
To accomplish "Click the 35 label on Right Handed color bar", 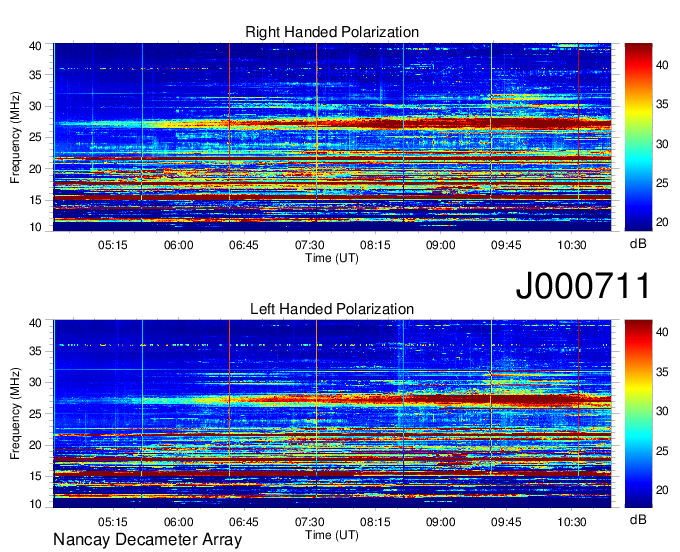I will click(x=662, y=105).
